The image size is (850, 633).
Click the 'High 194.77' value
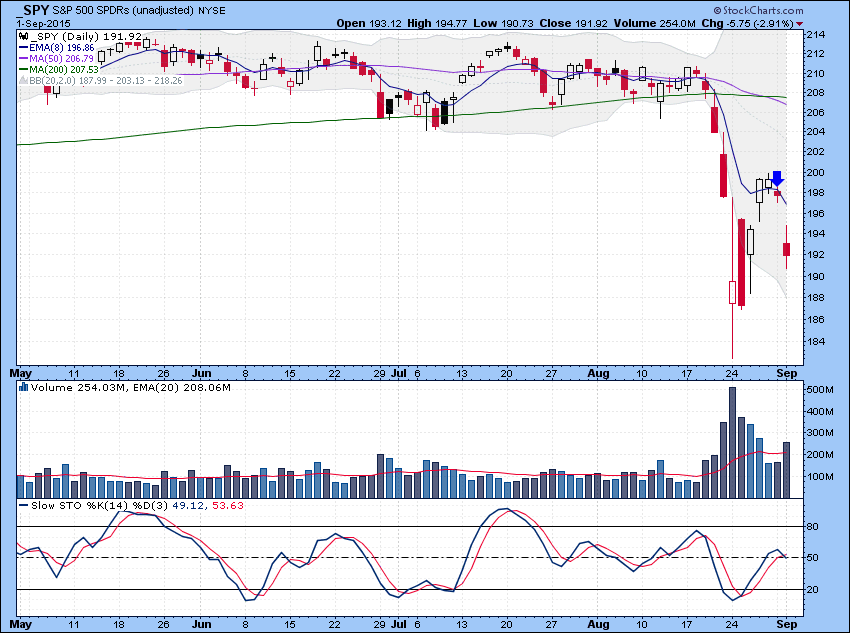click(437, 23)
